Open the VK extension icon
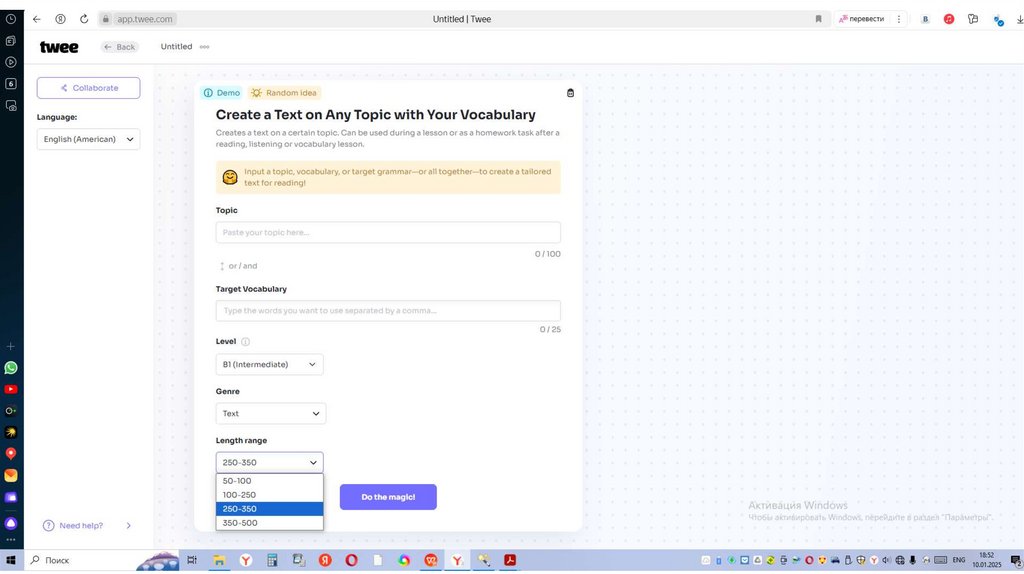Viewport: 1024px width, 574px height. click(x=925, y=19)
